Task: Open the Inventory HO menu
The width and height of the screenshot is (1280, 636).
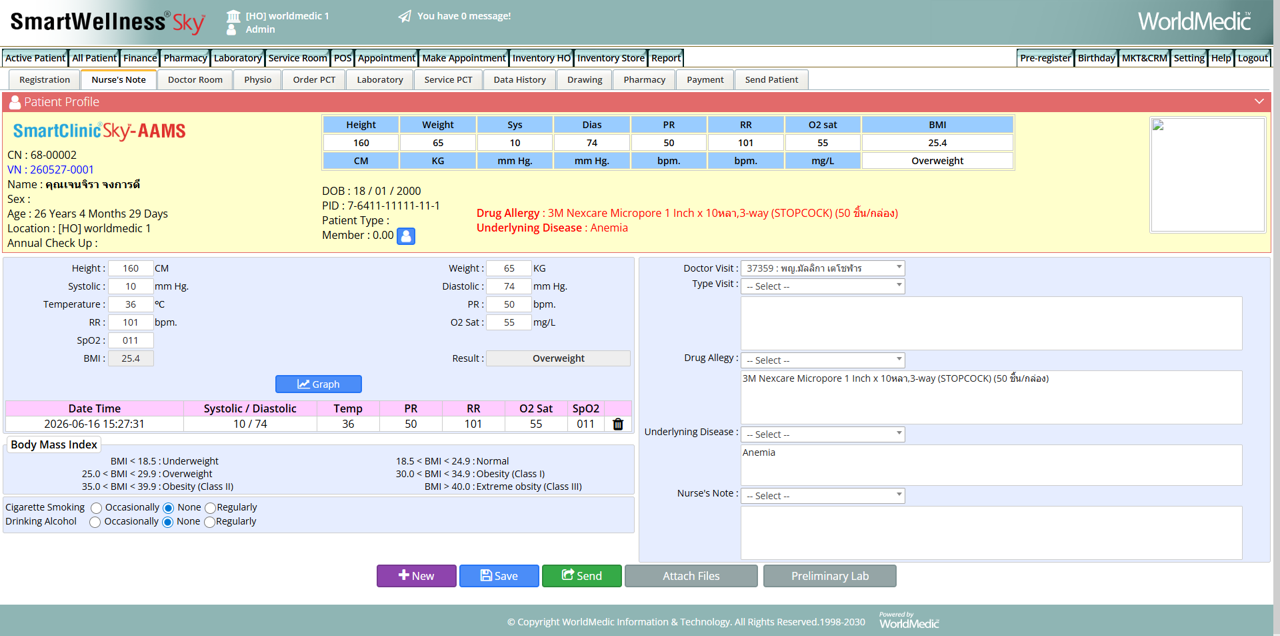Action: [542, 58]
